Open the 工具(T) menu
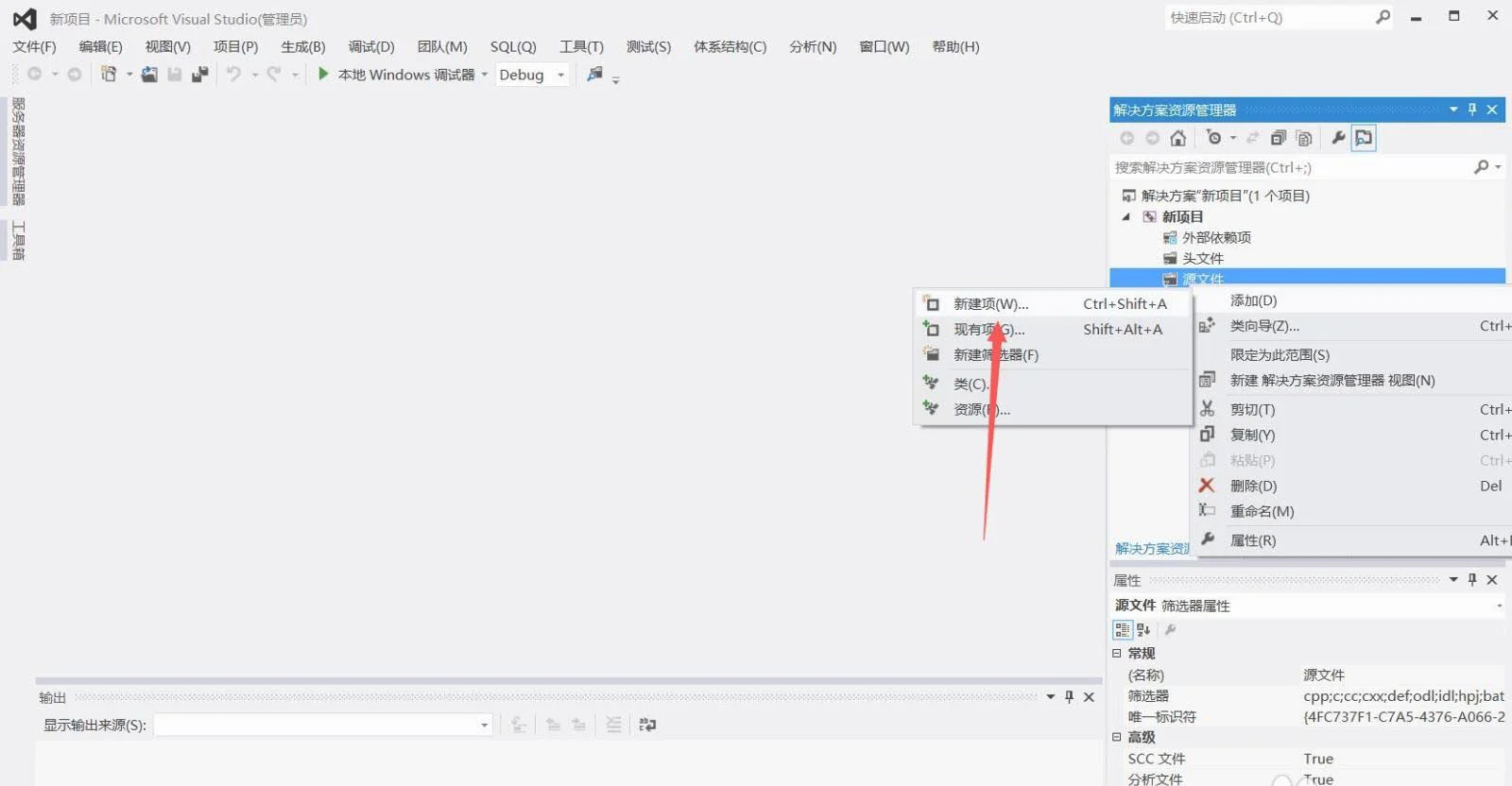The width and height of the screenshot is (1512, 786). point(581,46)
